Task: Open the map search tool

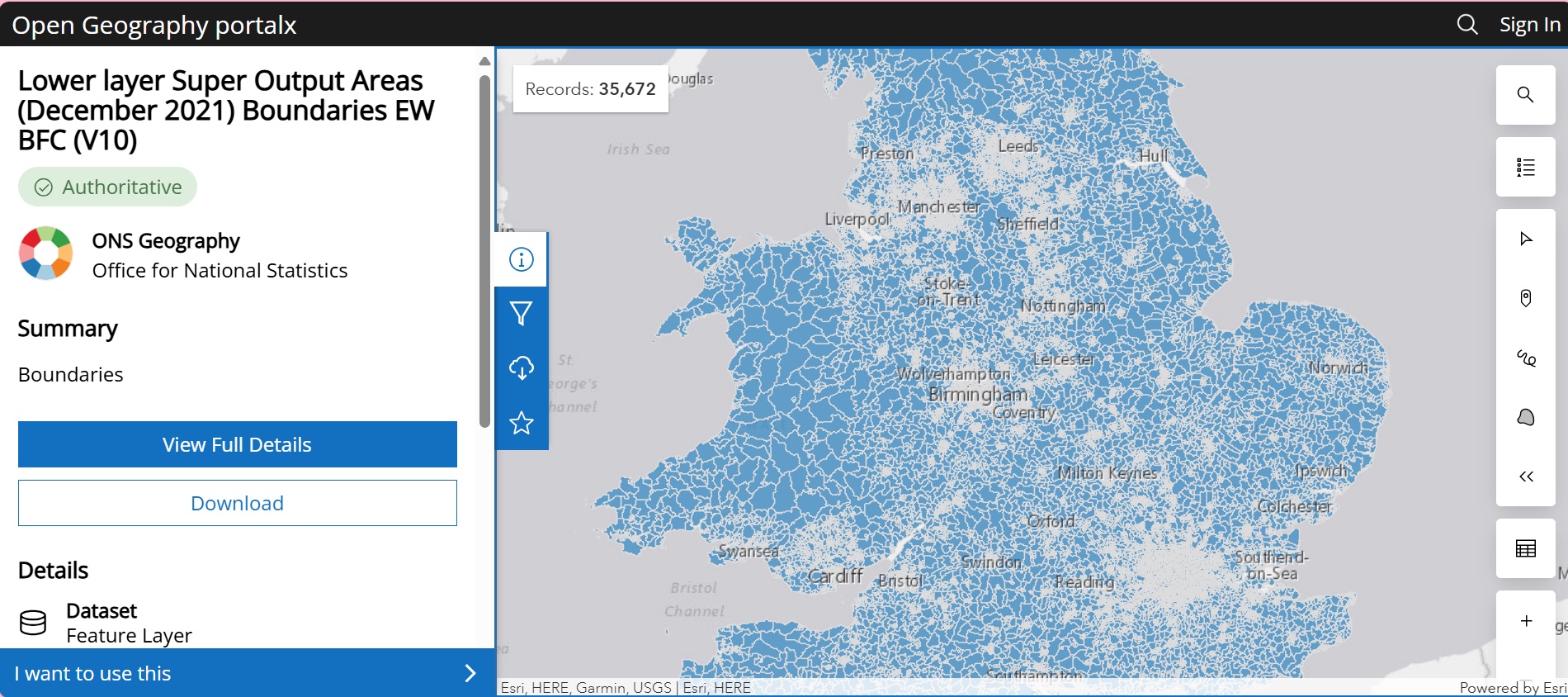Action: [1525, 95]
